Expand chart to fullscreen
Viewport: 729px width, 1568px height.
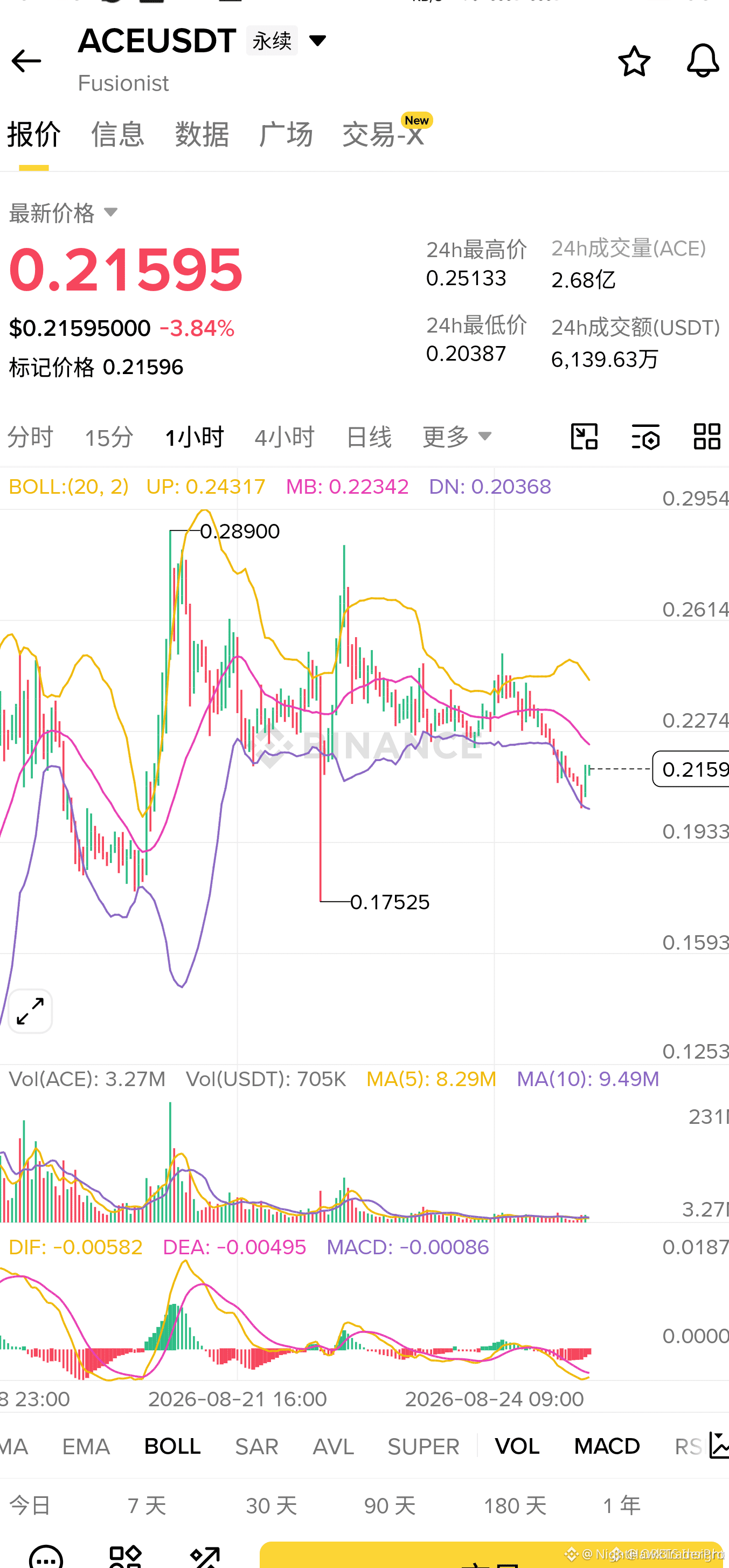pyautogui.click(x=30, y=1011)
